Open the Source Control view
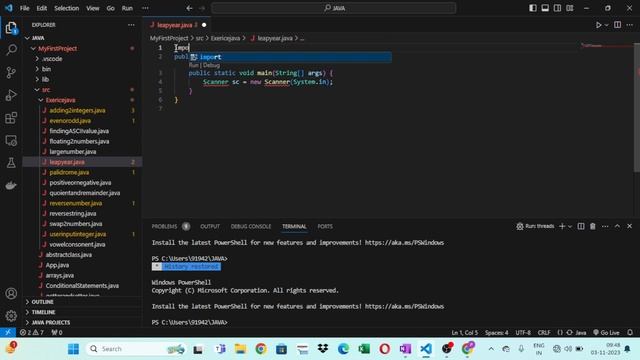 [11, 72]
